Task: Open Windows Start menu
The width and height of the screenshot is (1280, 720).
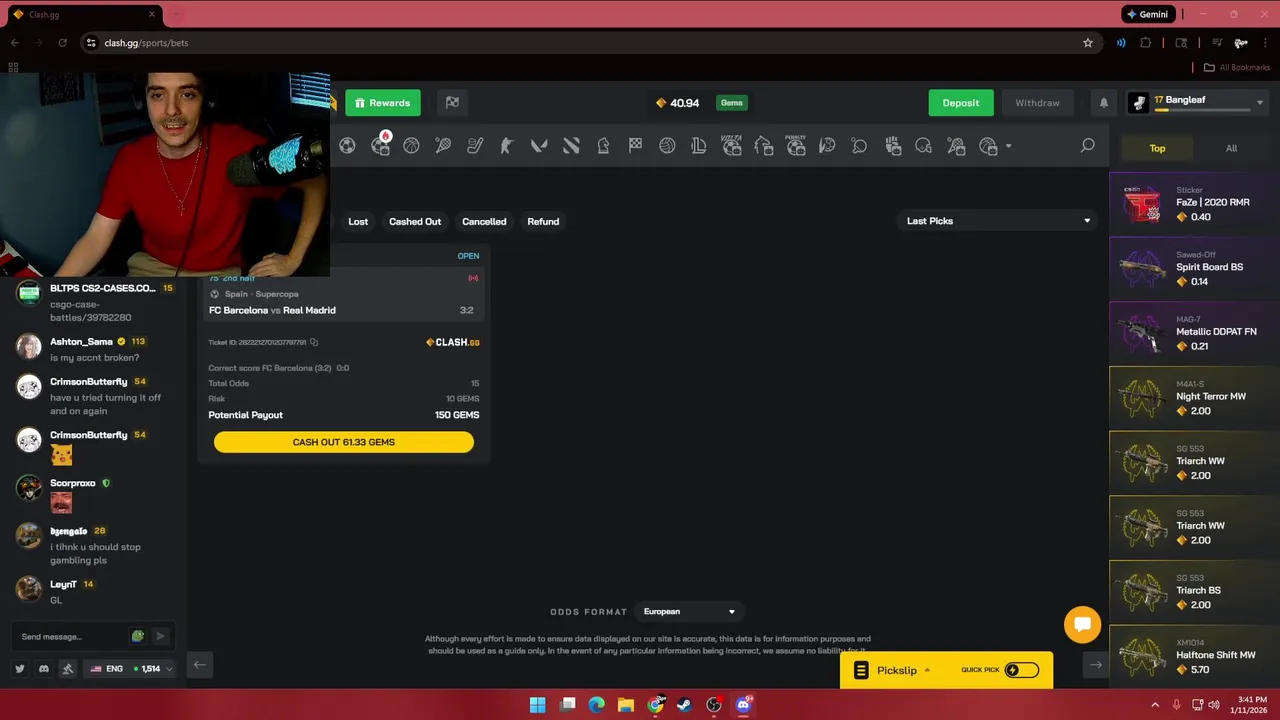Action: (x=537, y=705)
